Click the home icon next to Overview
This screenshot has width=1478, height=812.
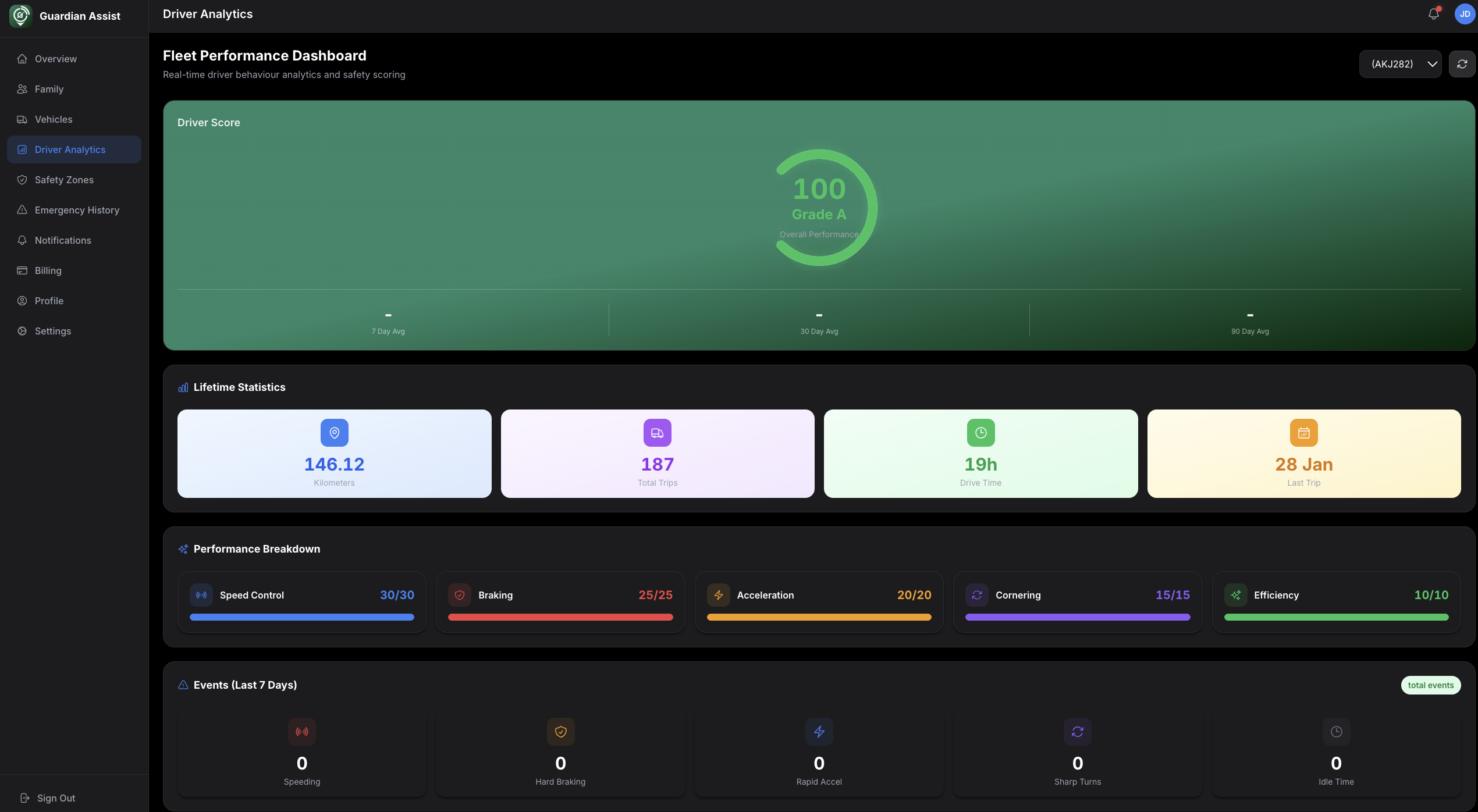(x=22, y=59)
